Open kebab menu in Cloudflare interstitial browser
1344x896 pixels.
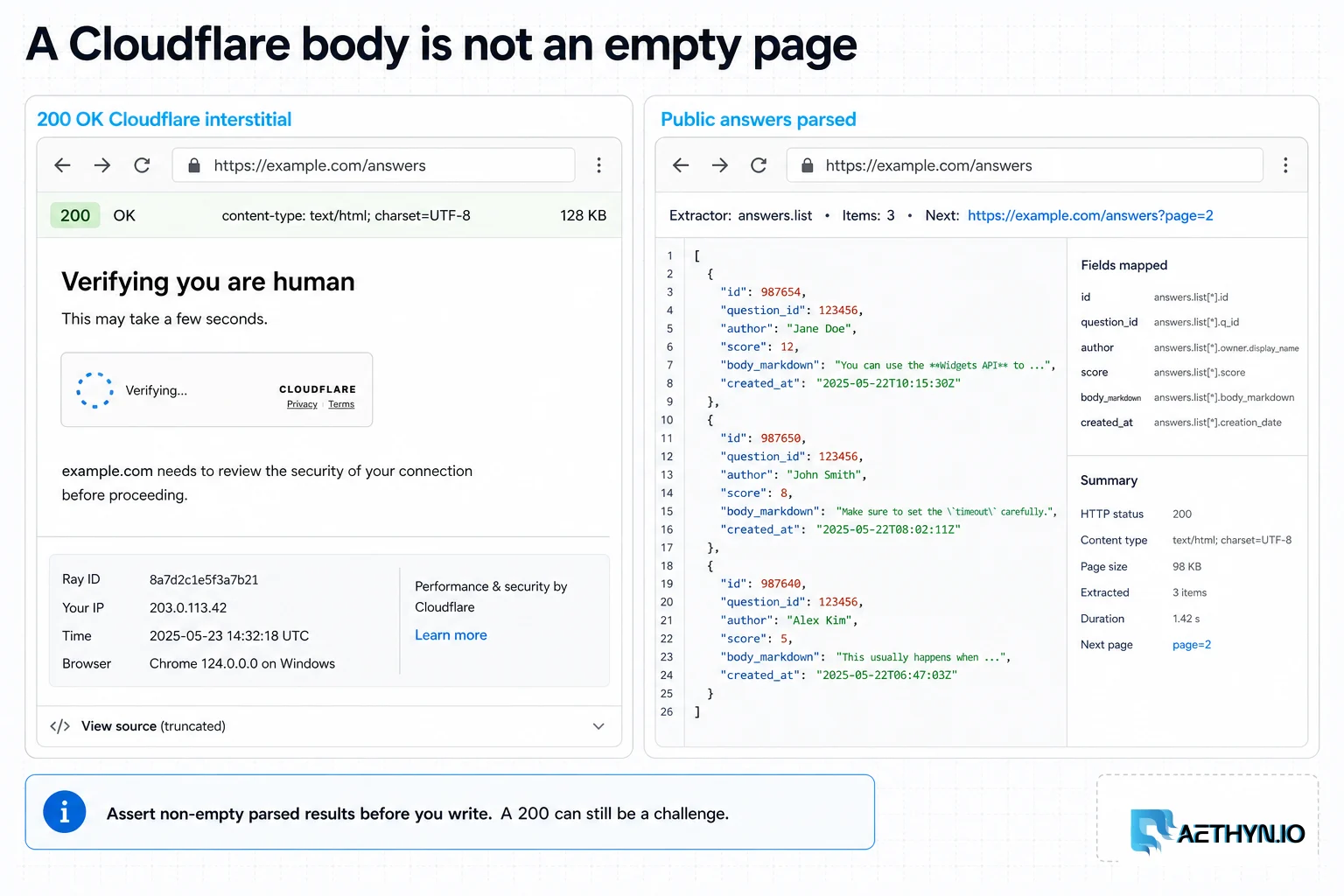click(x=598, y=165)
